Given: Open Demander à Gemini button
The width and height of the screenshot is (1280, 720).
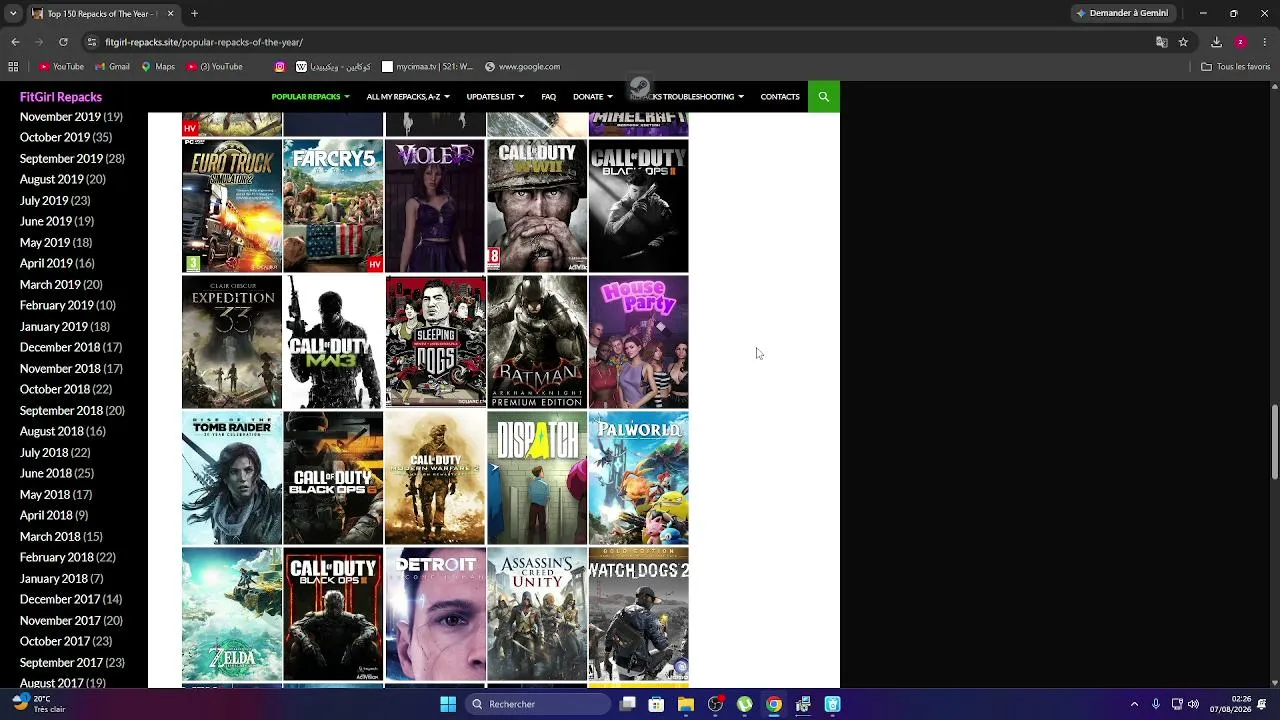Looking at the screenshot, I should tap(1122, 13).
